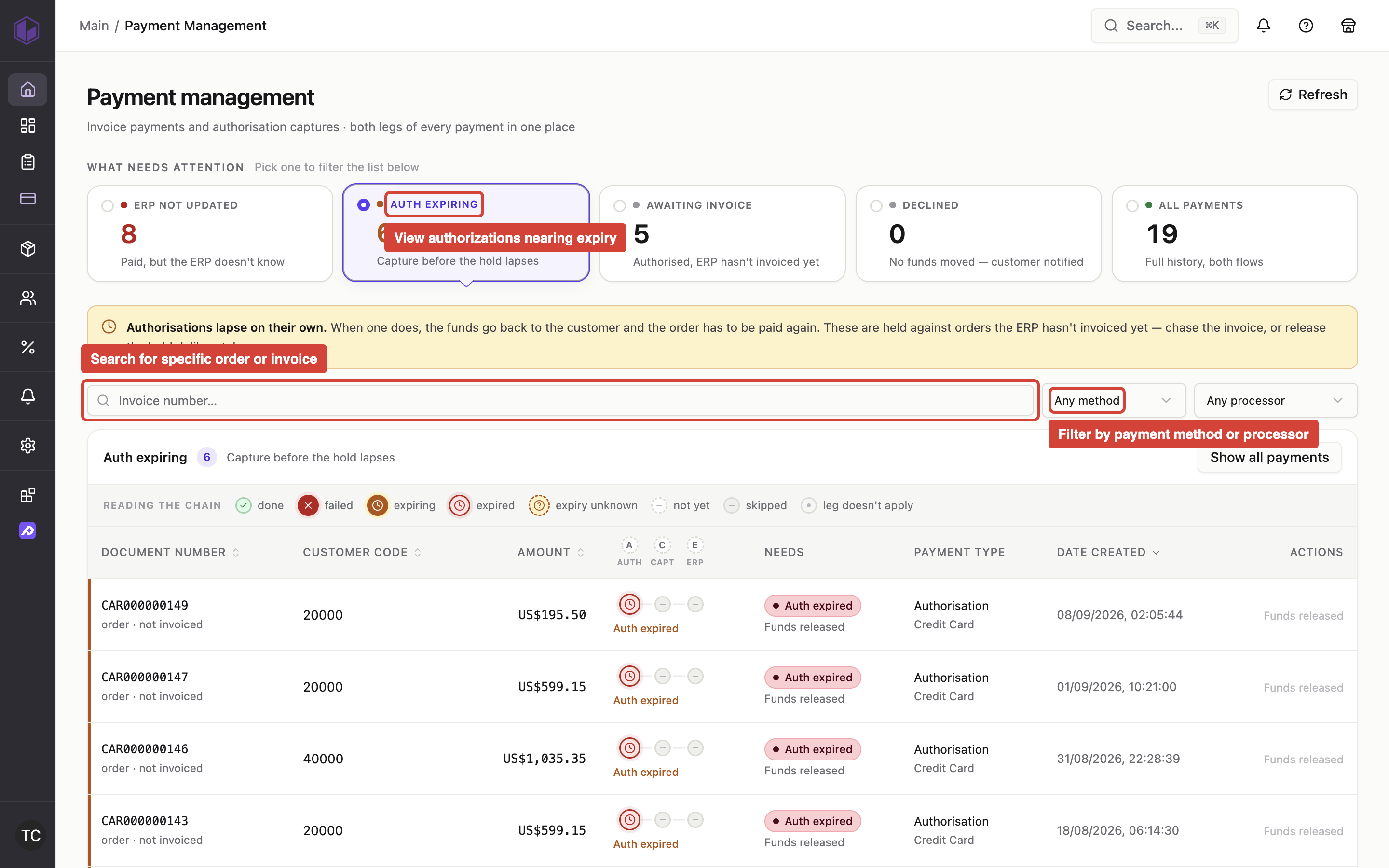1389x868 pixels.
Task: Click Funds released action for CAR000000143
Action: [x=1303, y=831]
